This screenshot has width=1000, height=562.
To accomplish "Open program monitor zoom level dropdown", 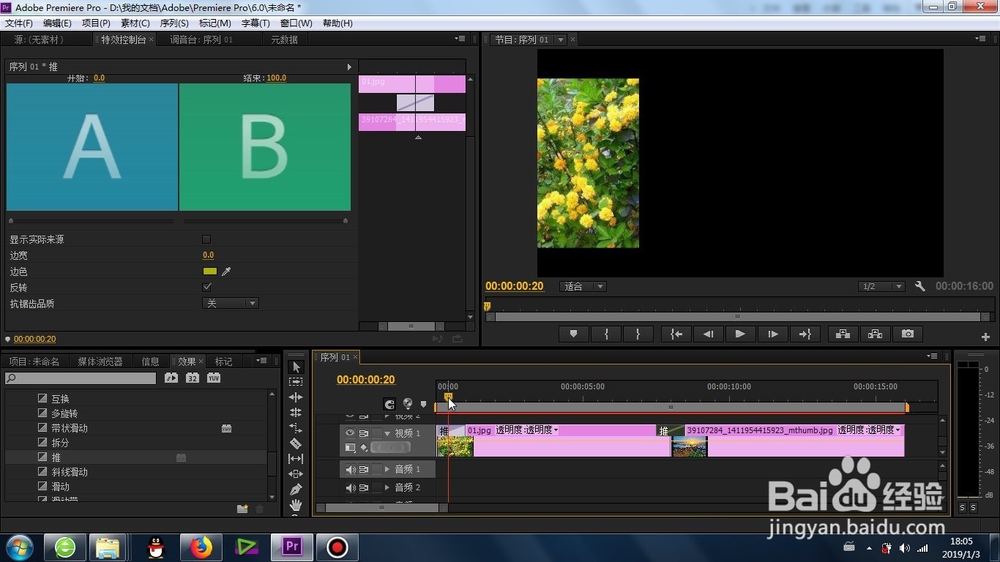I will click(x=583, y=286).
